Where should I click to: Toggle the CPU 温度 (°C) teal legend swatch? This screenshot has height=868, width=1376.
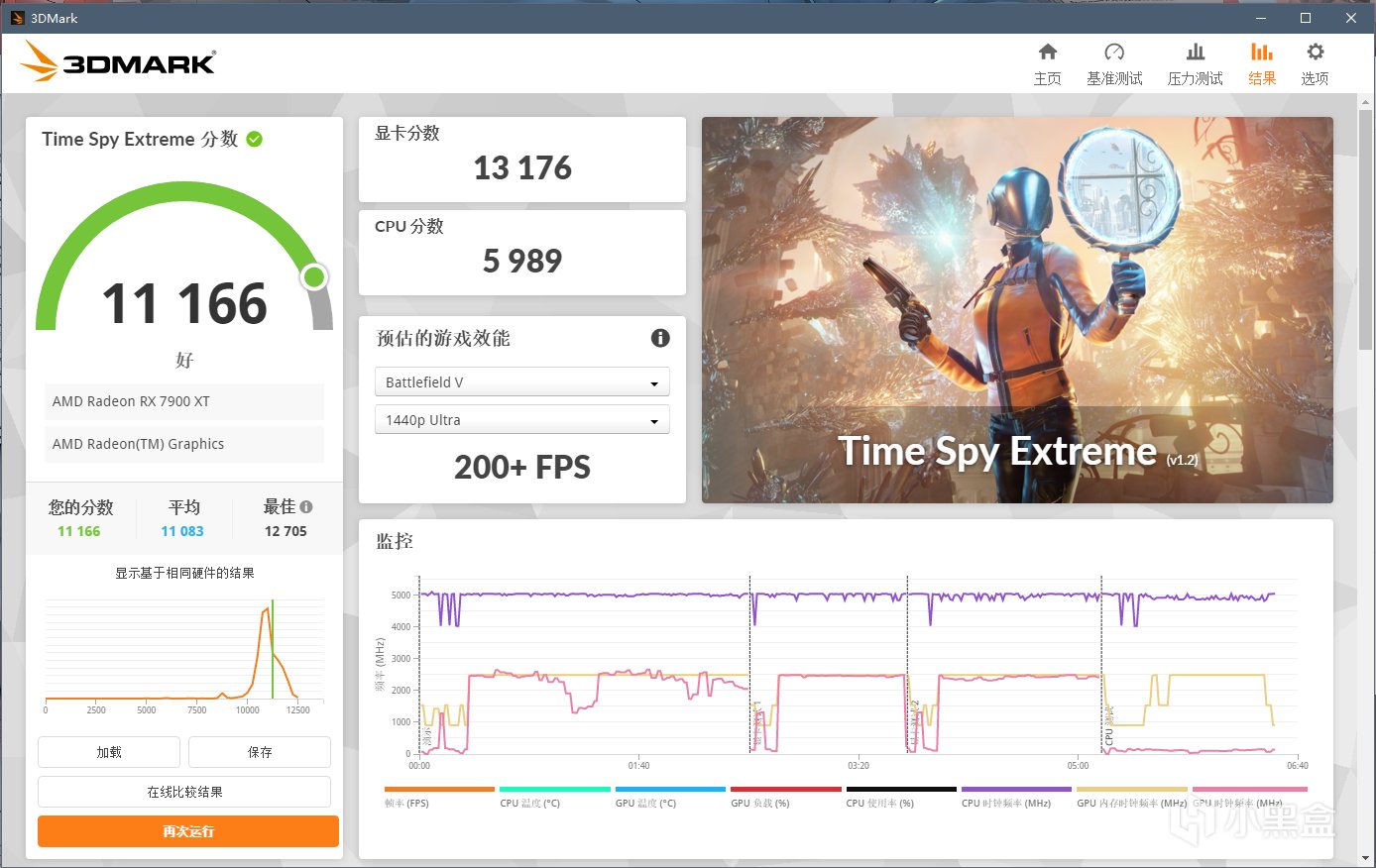554,790
